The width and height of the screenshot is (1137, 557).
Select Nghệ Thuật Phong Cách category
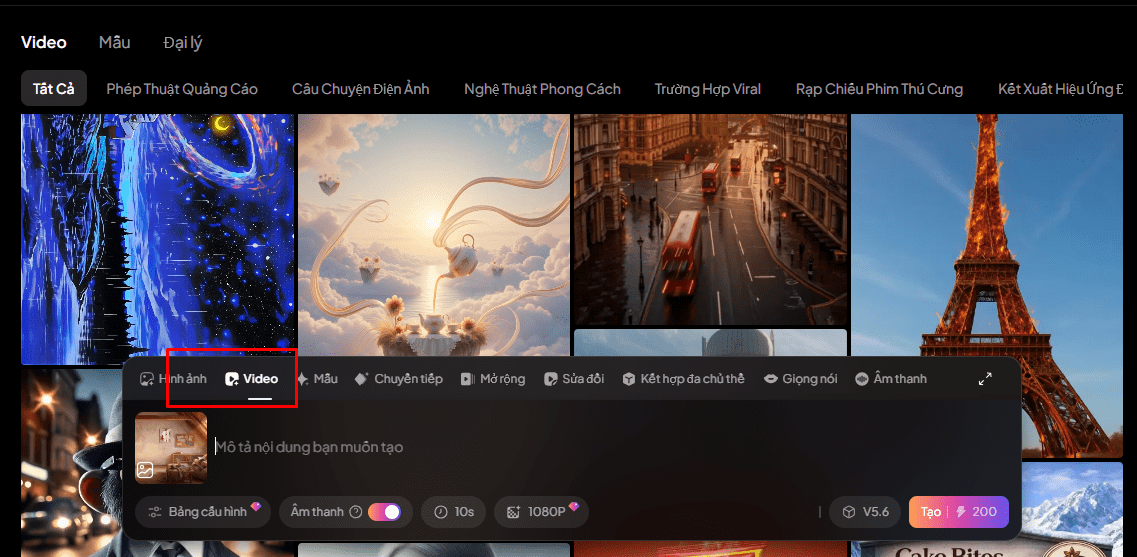point(542,88)
